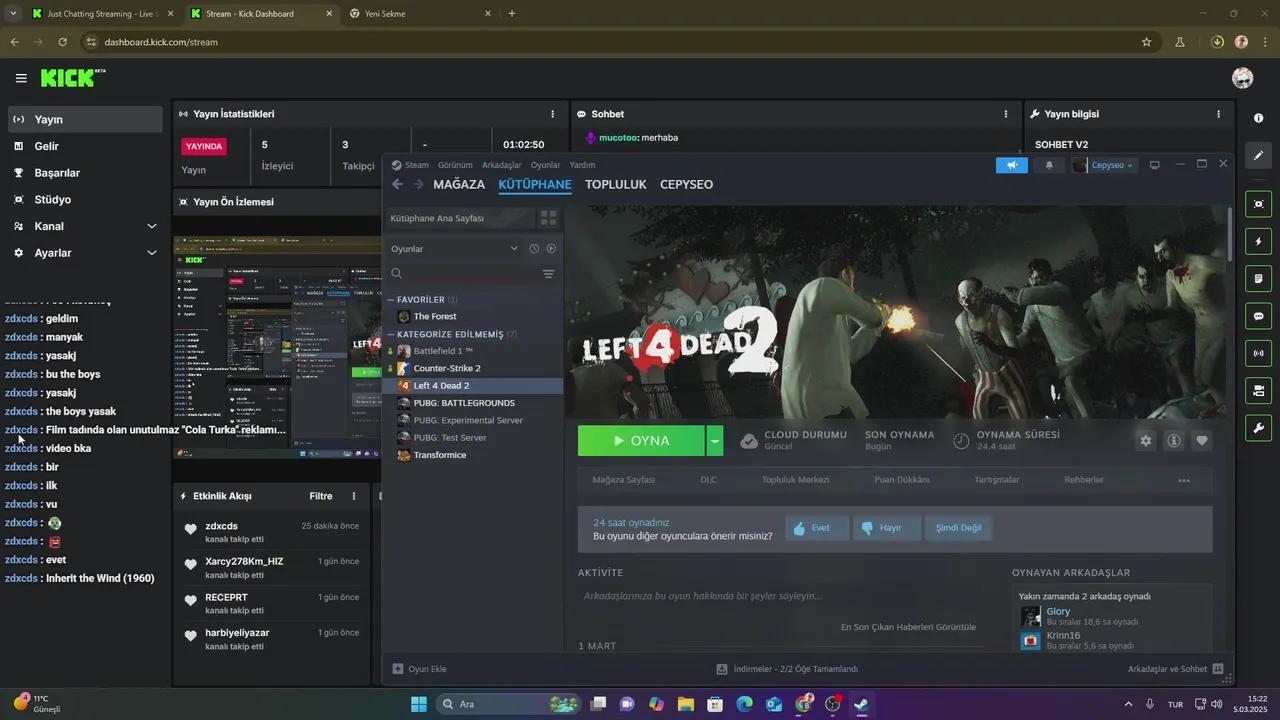The image size is (1280, 720).
Task: Switch to the MAĞAZA tab in Steam
Action: tap(459, 184)
